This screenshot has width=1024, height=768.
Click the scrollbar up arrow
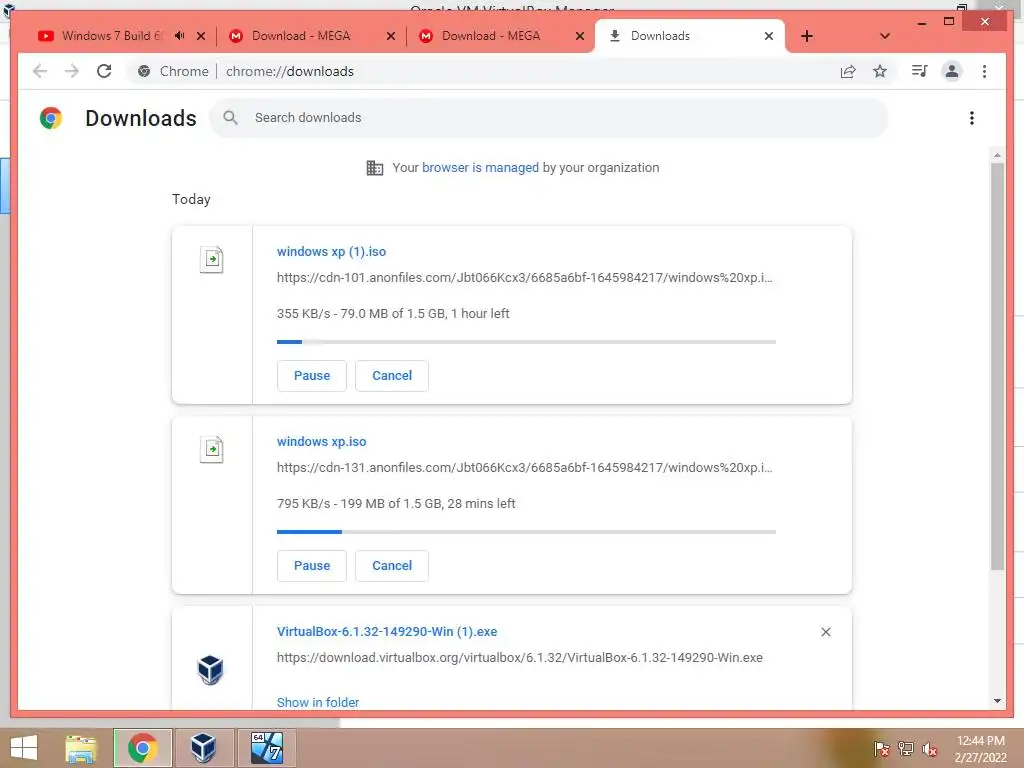coord(997,155)
